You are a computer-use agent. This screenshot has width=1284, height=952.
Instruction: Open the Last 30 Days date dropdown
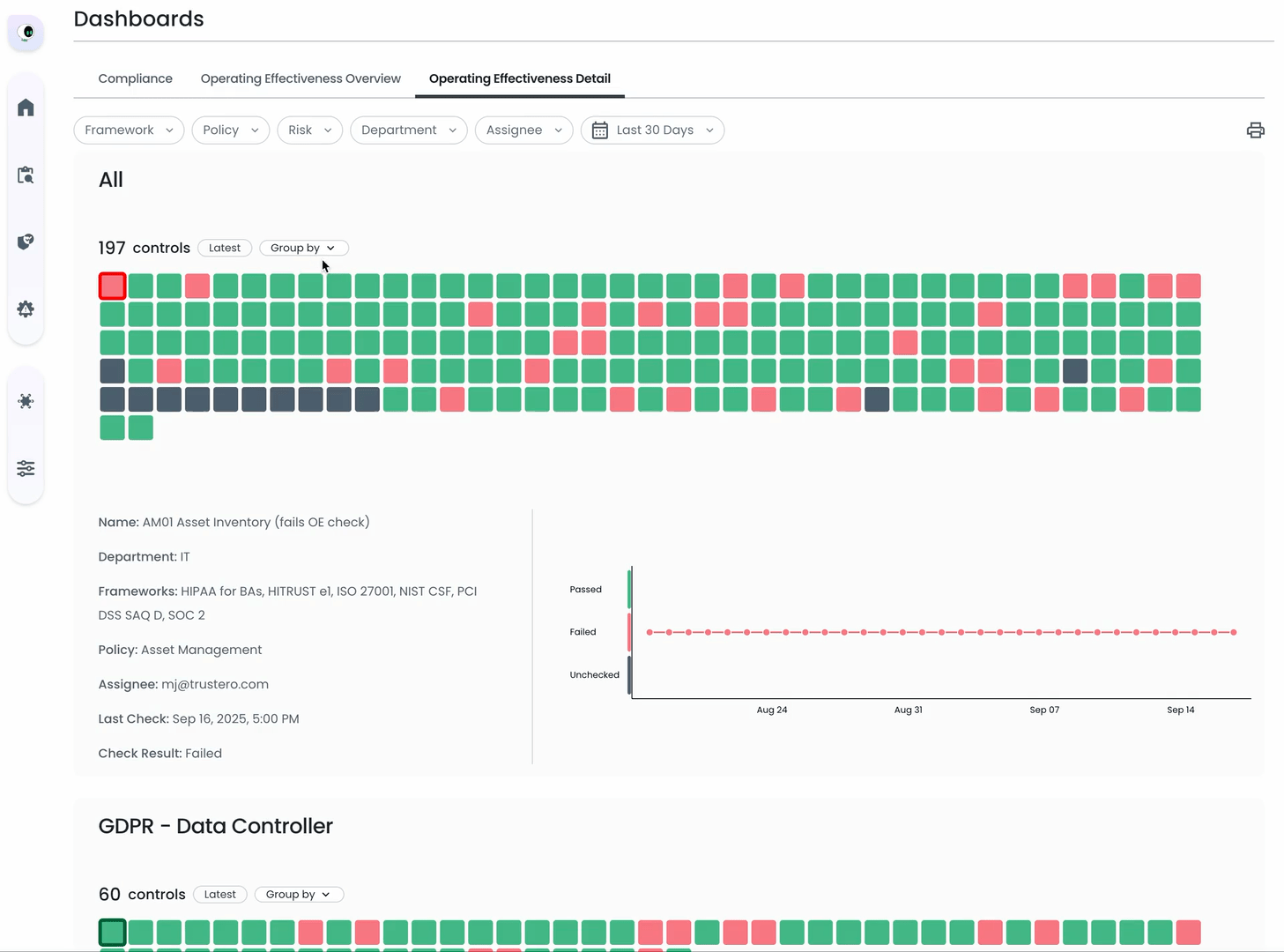(652, 130)
